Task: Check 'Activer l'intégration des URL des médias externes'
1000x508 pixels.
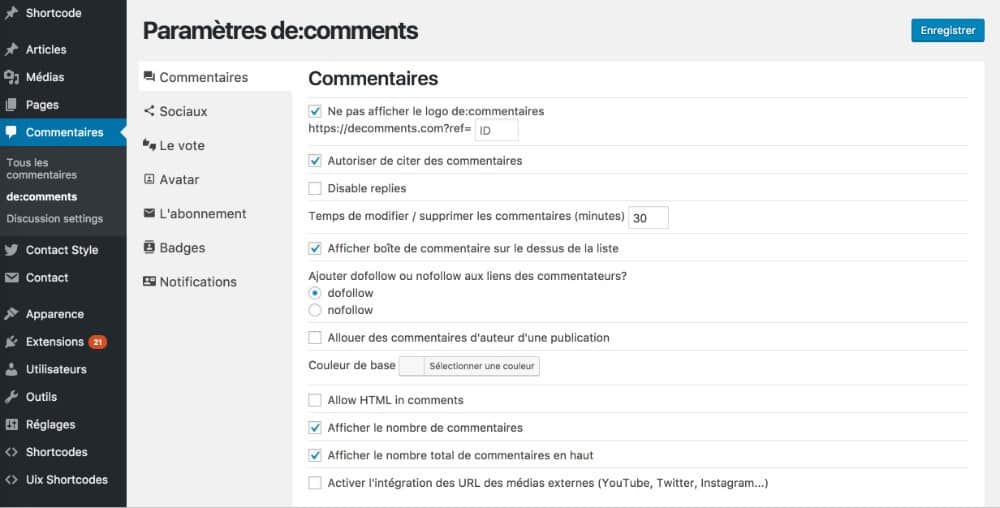Action: coord(315,483)
